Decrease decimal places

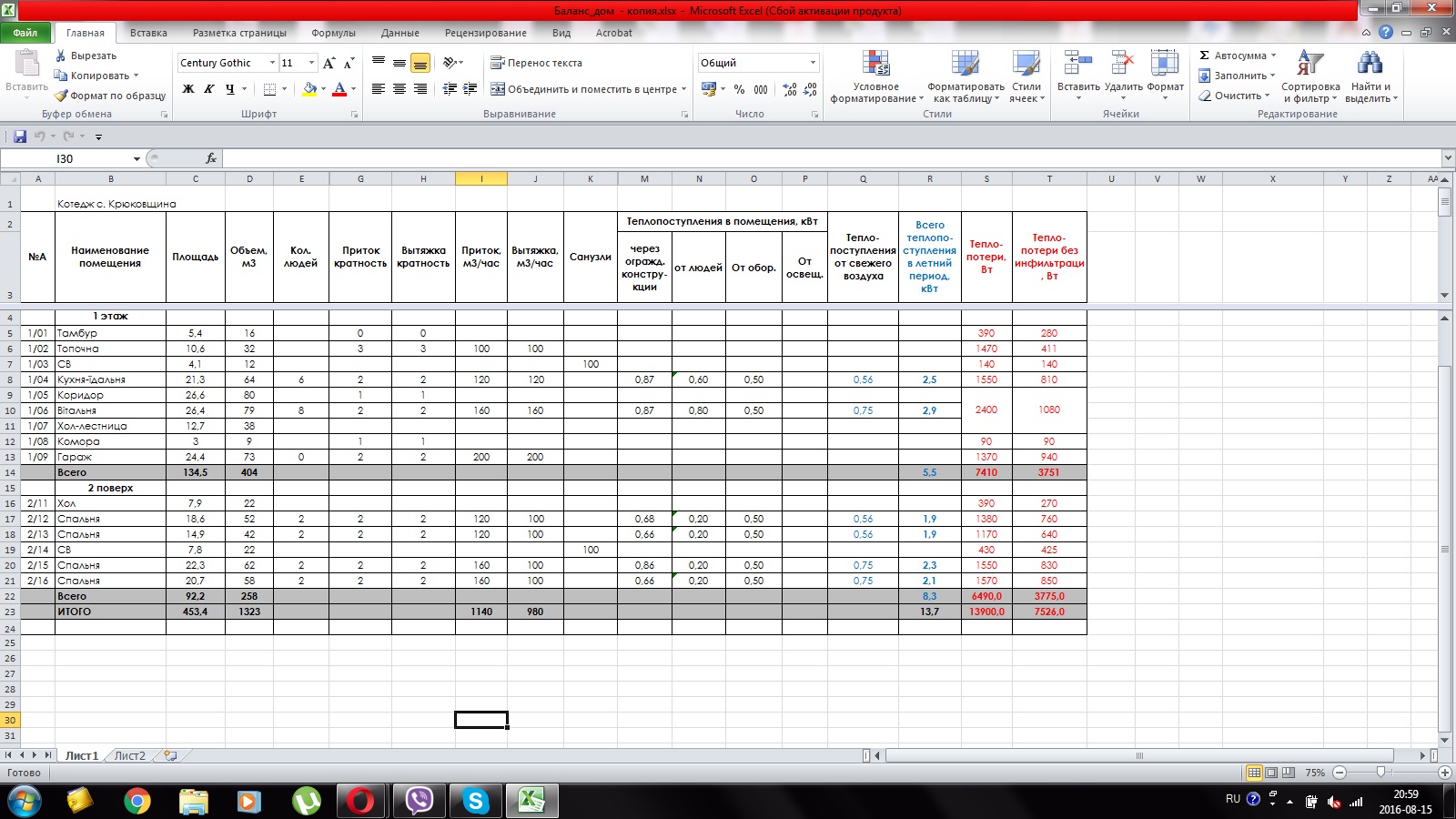[x=809, y=89]
